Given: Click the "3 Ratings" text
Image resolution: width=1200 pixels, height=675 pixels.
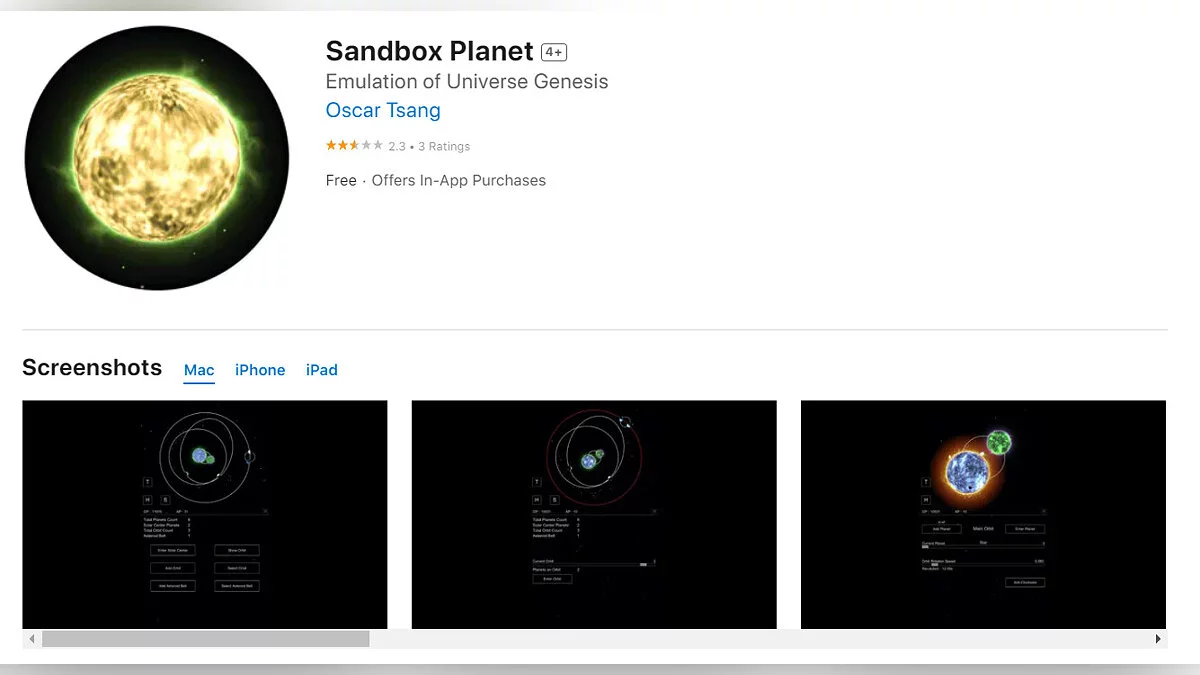Looking at the screenshot, I should coord(444,146).
